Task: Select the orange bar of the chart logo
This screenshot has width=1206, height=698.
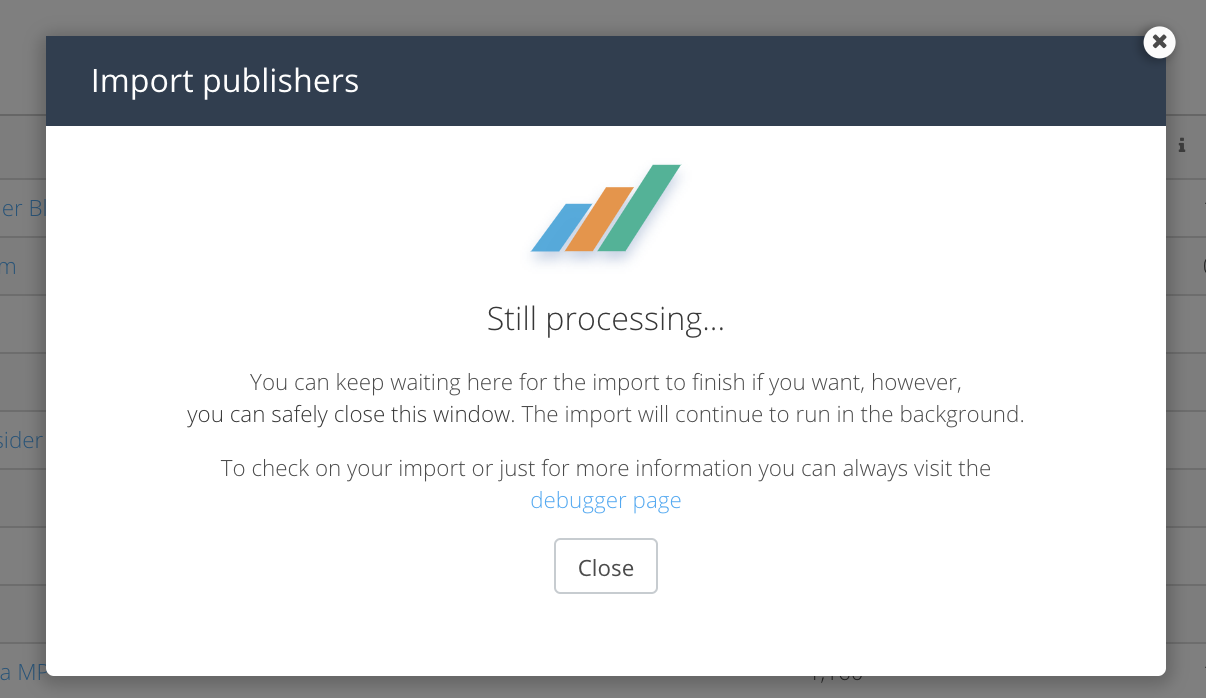Action: click(600, 220)
